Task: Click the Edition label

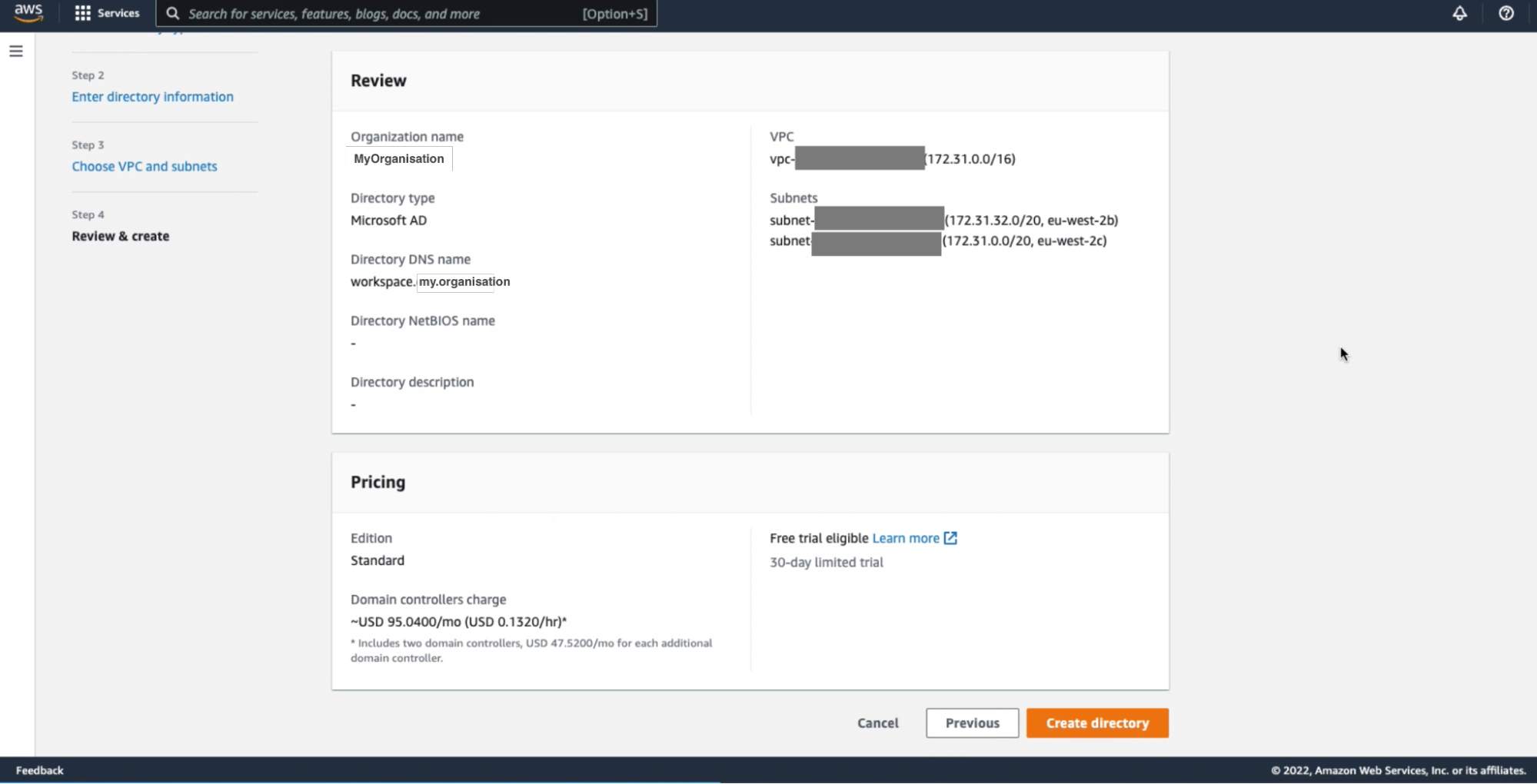Action: (x=371, y=538)
